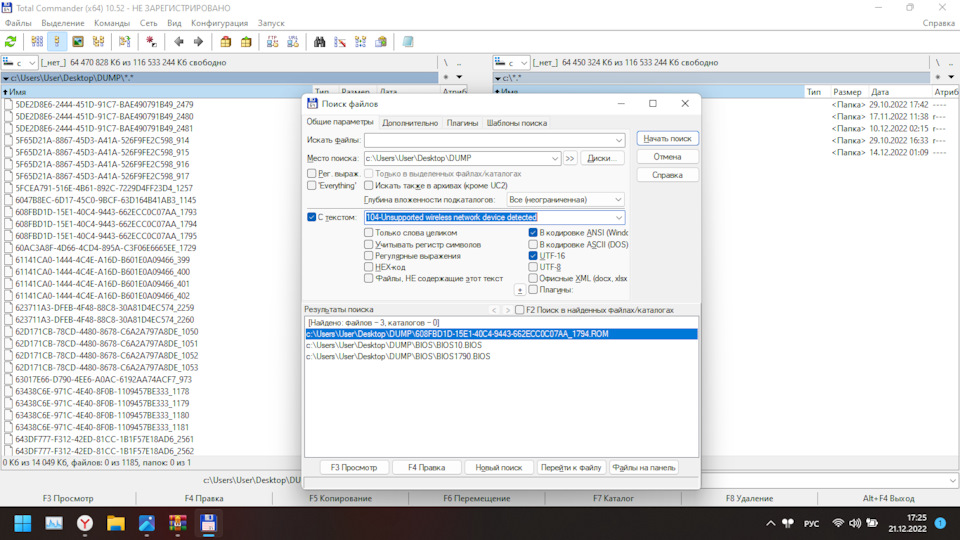
Task: Click 'Перейти к файлу' button
Action: tap(571, 468)
